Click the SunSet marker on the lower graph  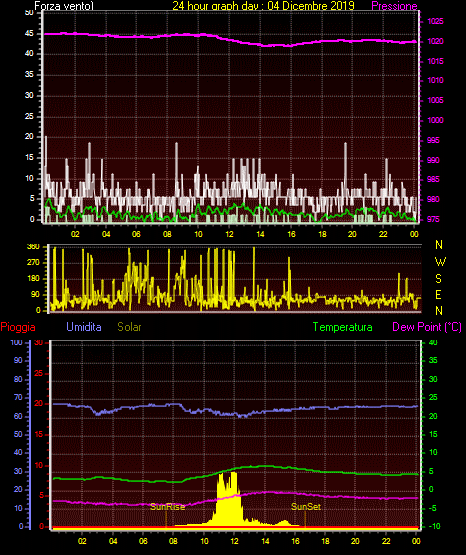(306, 507)
